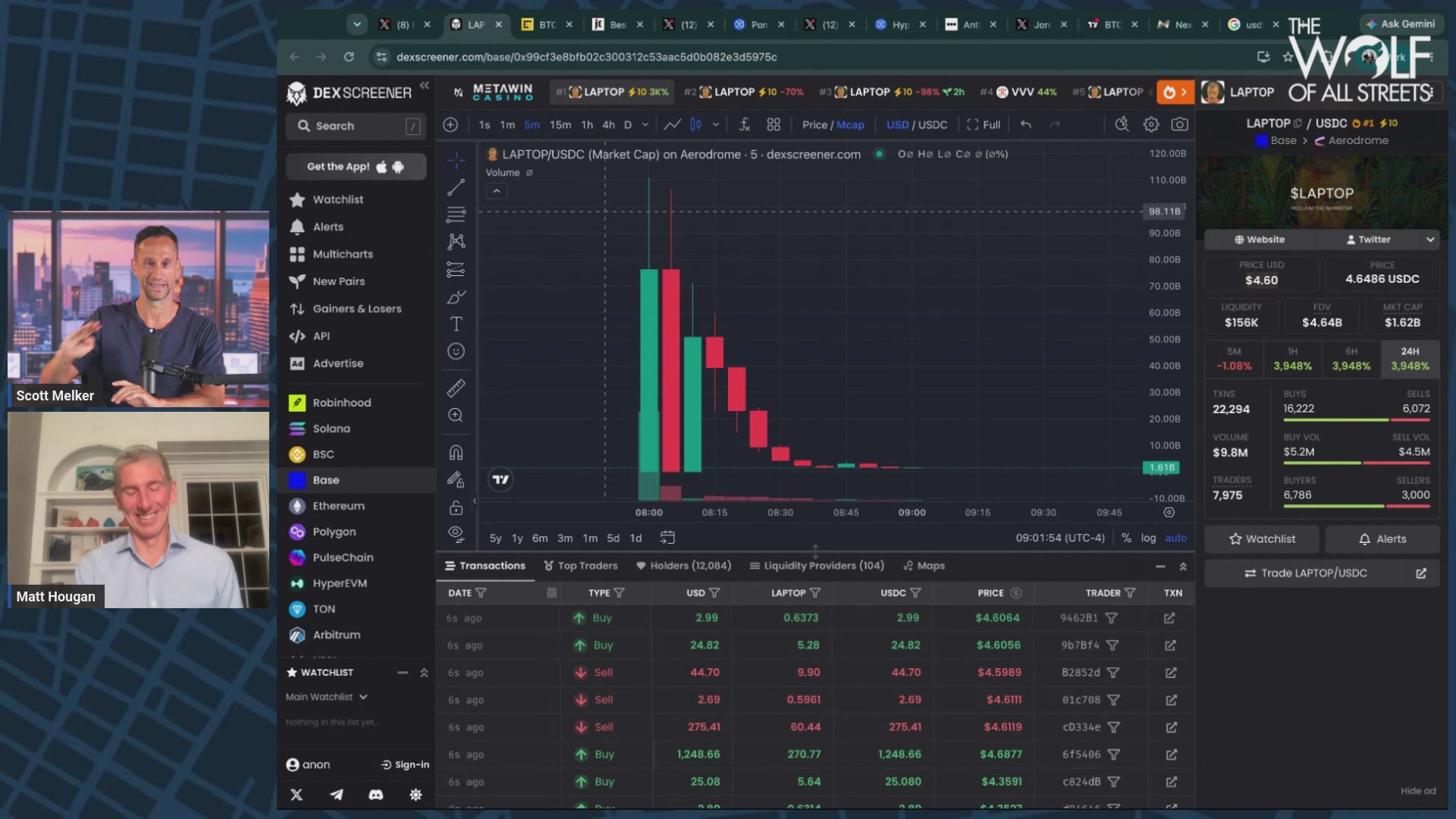The width and height of the screenshot is (1456, 819).
Task: Expand the timeframe dropdown arrow
Action: click(x=645, y=125)
